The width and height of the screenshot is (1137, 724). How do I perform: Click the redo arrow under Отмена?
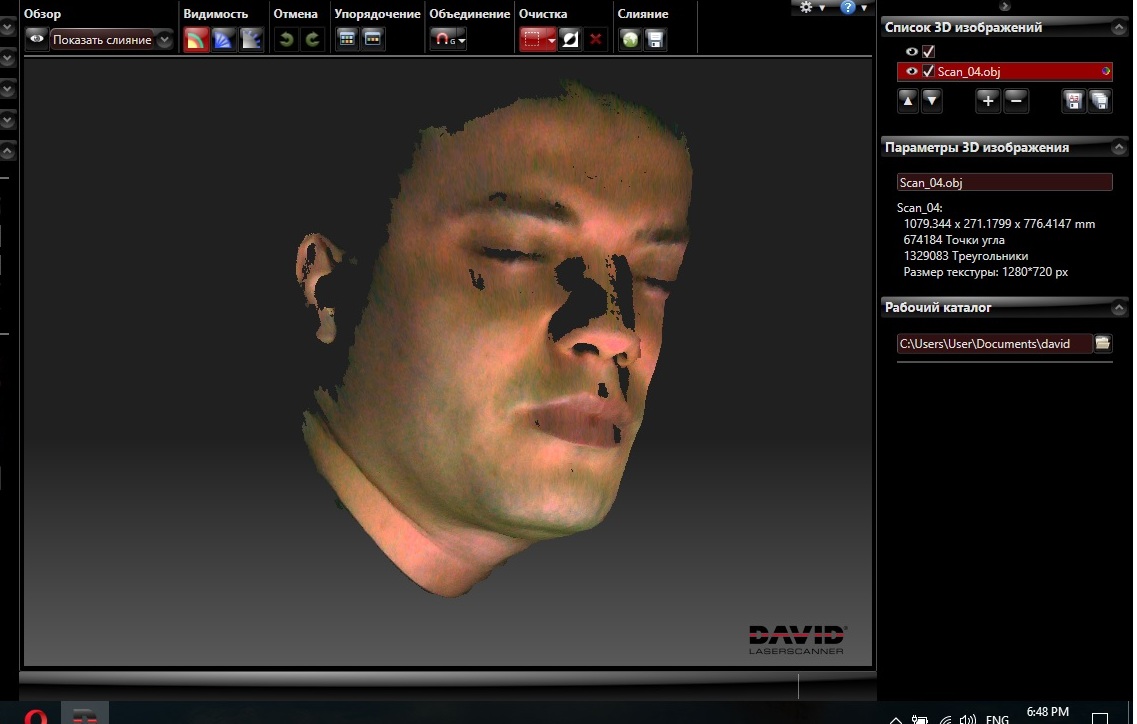[x=312, y=40]
